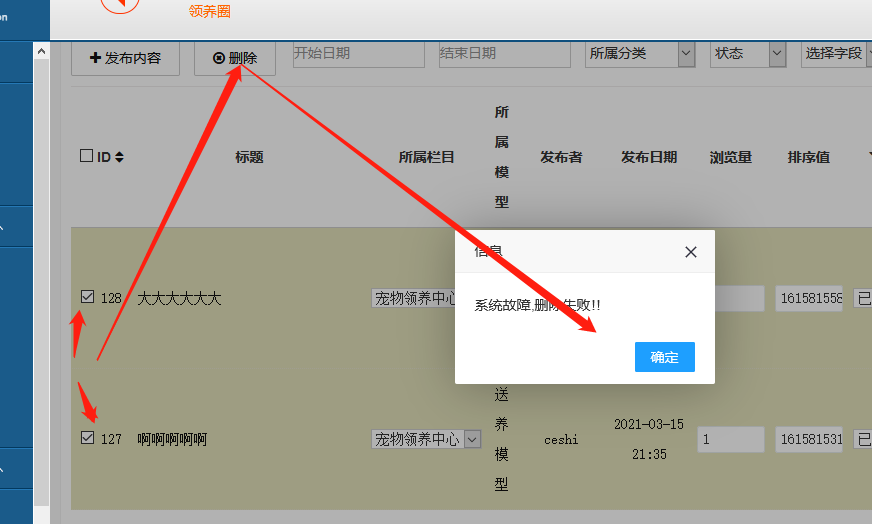Open the 所属分类 category dropdown

tap(640, 54)
